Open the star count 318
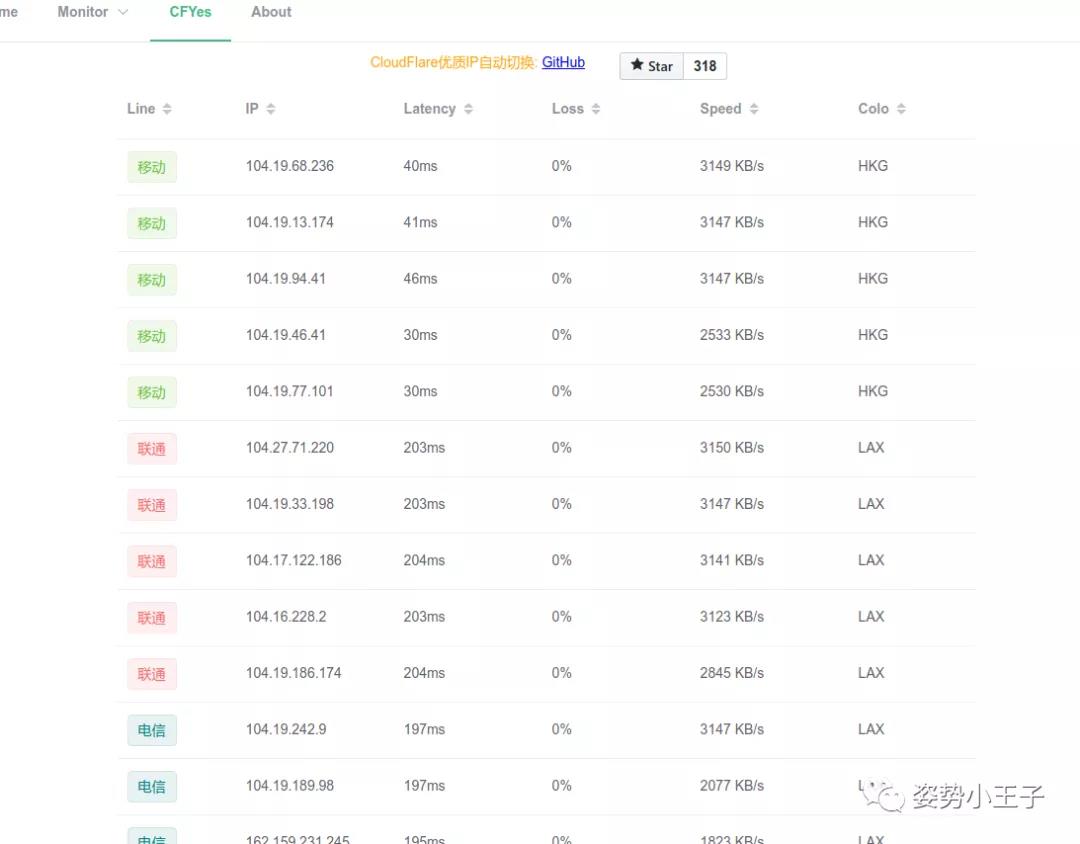Image resolution: width=1080 pixels, height=844 pixels. [x=705, y=66]
